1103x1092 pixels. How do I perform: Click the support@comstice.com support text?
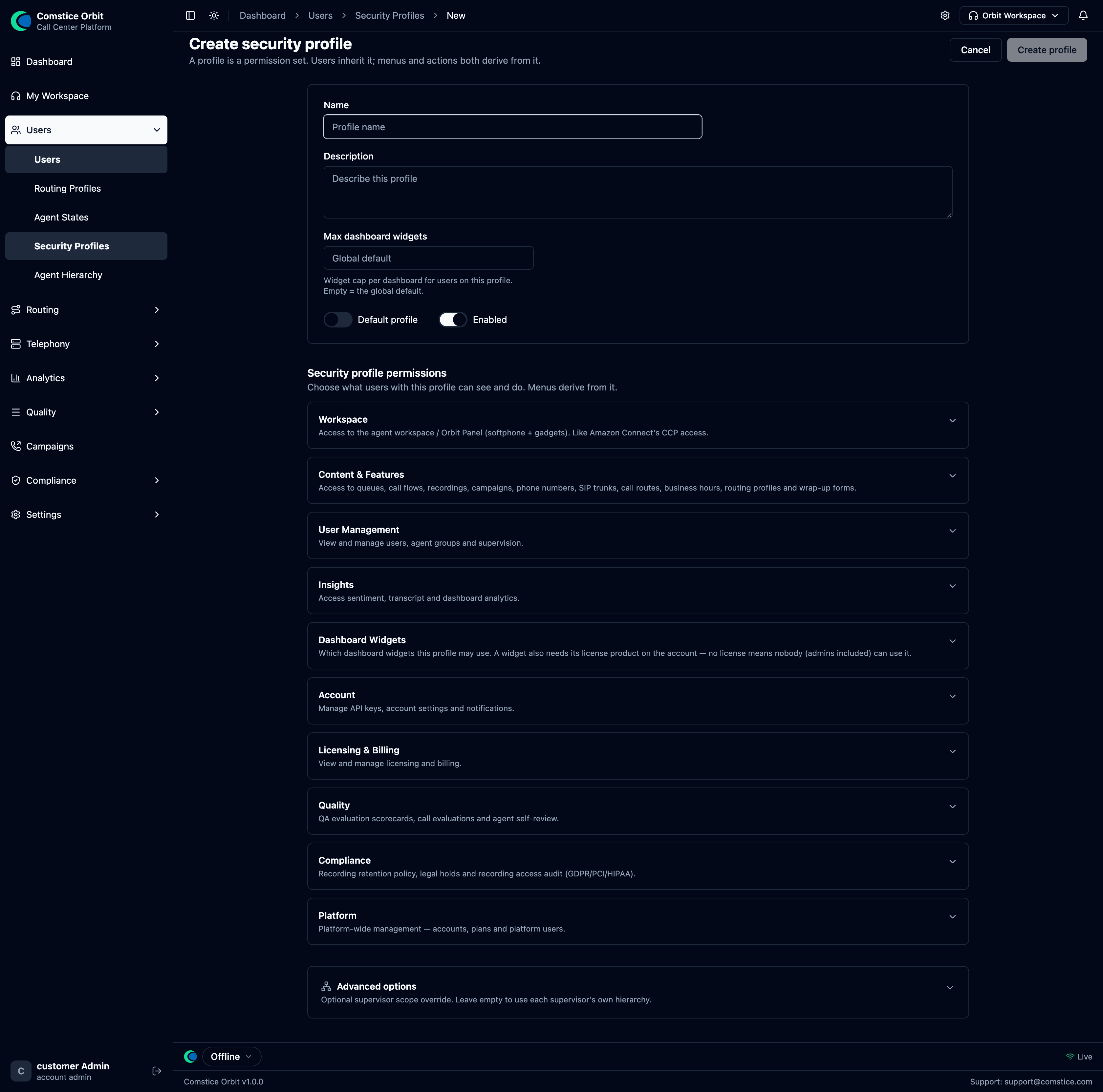[x=1048, y=1082]
